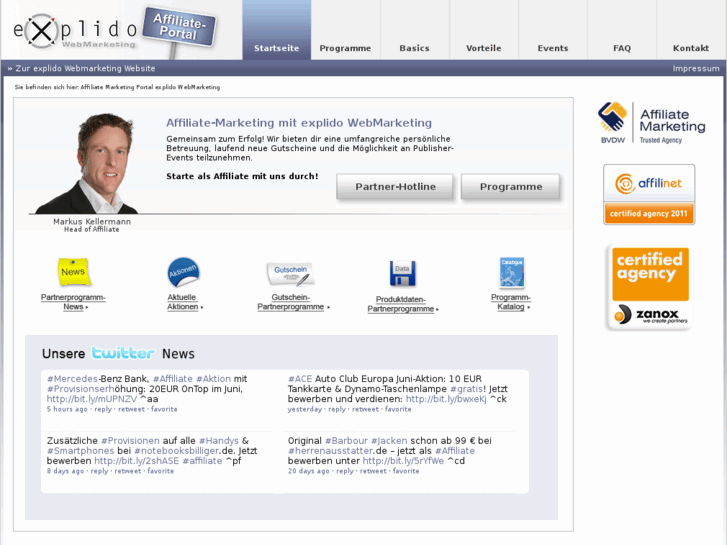Click favorite under the Mercedes-Benz tweet
This screenshot has width=727, height=545.
pos(164,409)
